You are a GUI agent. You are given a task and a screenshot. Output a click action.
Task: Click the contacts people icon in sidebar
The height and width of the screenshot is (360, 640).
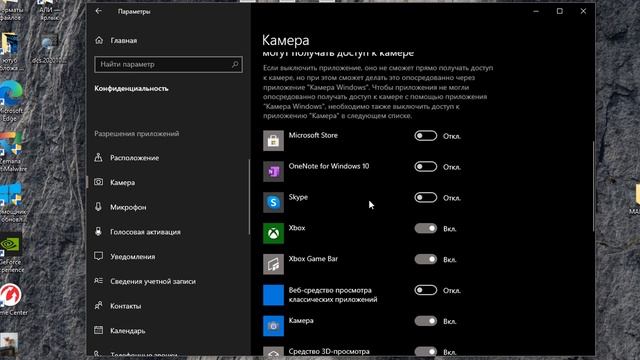coord(98,306)
